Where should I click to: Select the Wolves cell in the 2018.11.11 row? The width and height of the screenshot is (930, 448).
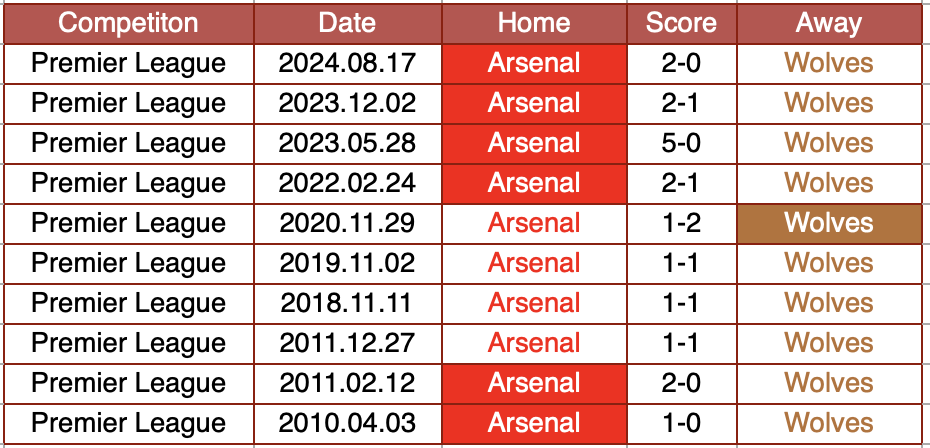829,303
